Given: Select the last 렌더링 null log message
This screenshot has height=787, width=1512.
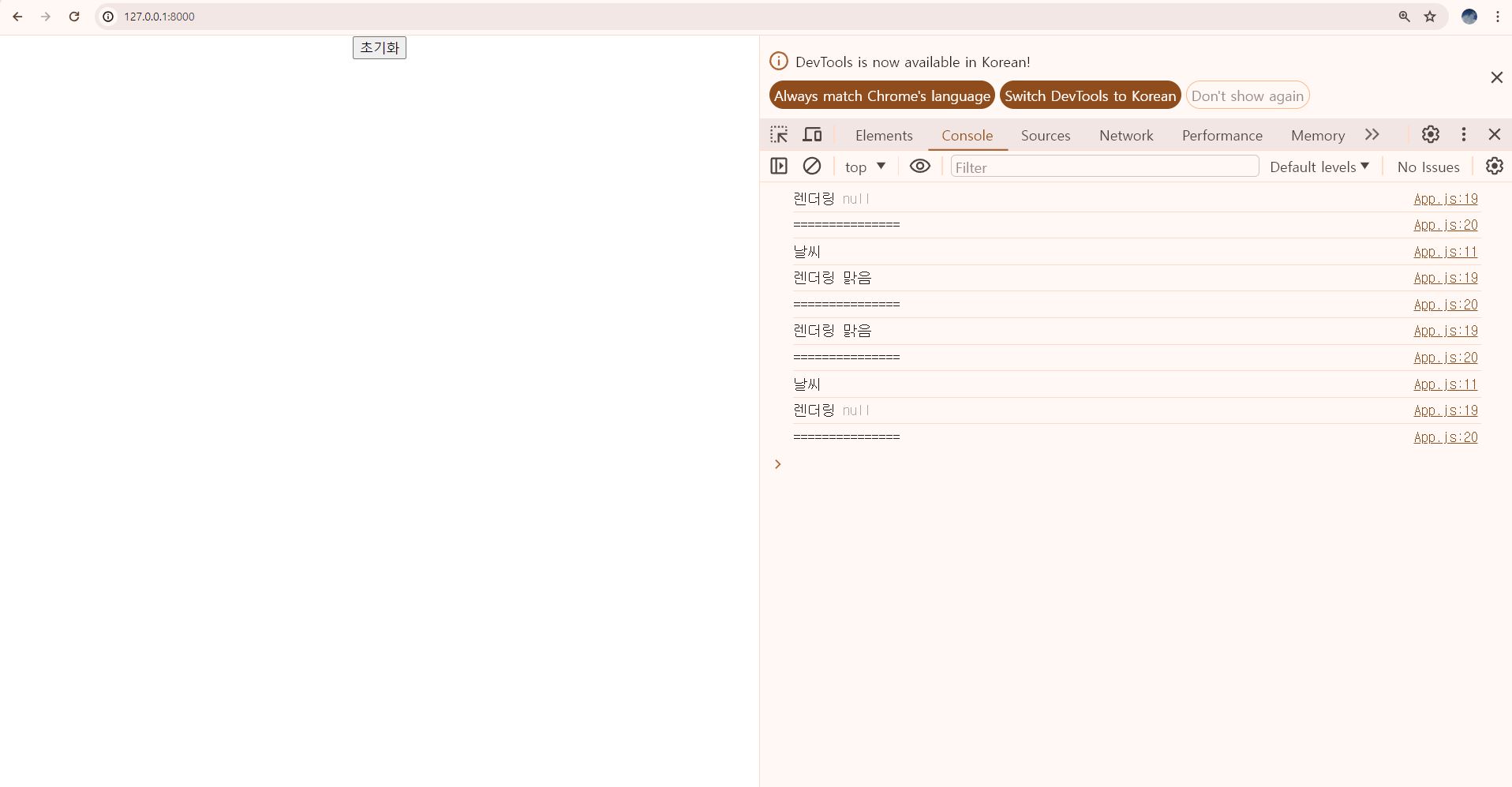Looking at the screenshot, I should [x=832, y=410].
